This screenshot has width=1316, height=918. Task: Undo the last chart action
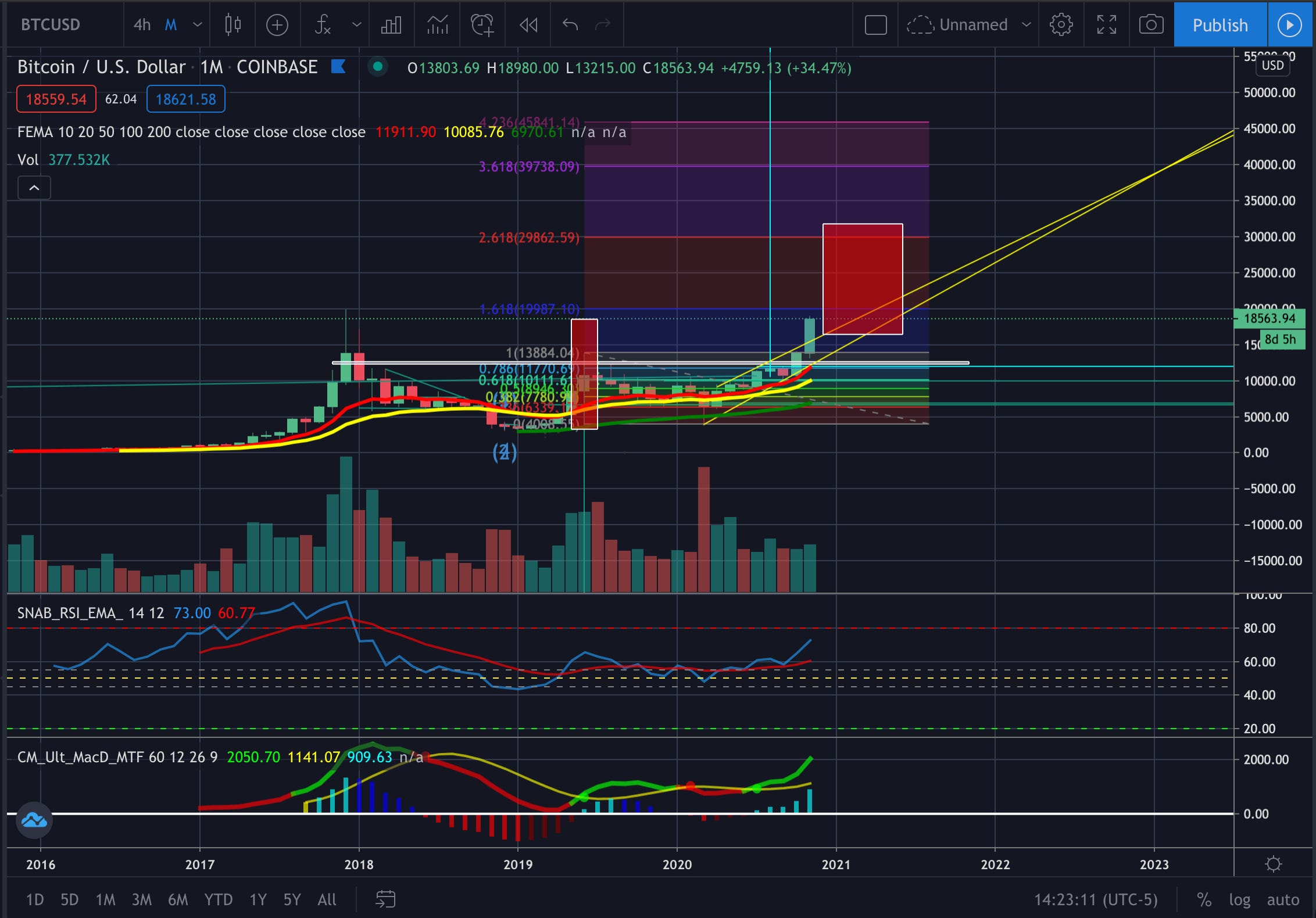pos(570,24)
